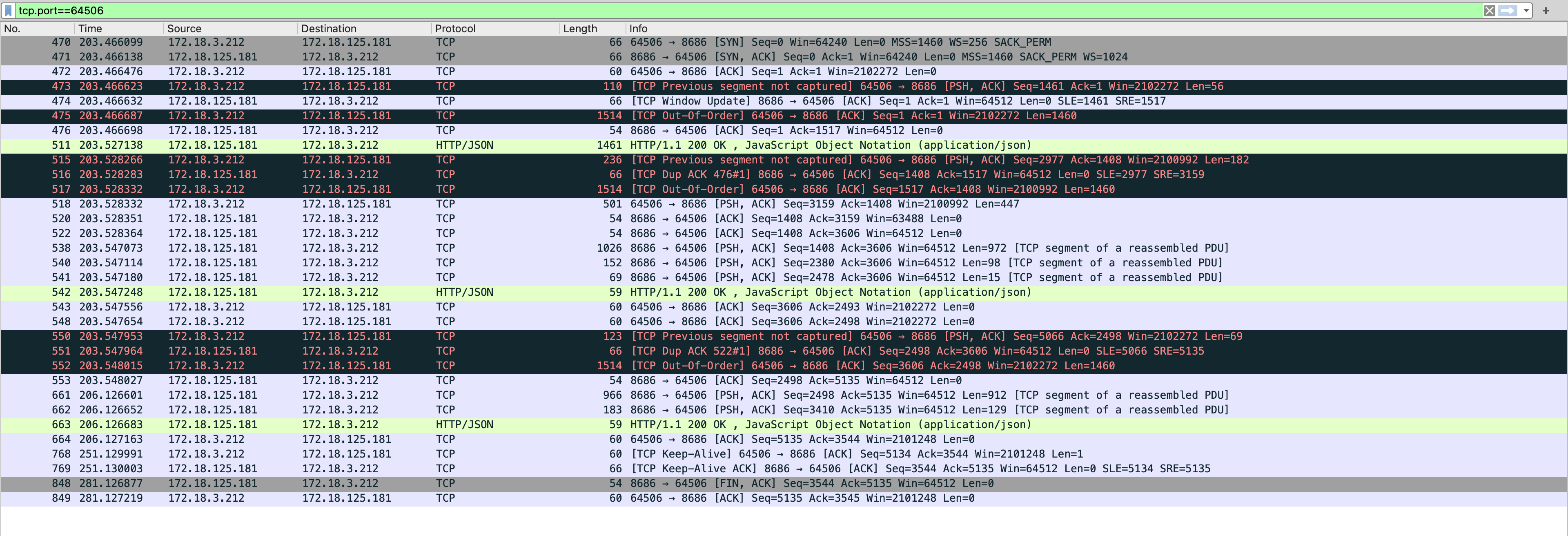The image size is (1568, 536).
Task: Select packet 520 with Ack=3159
Action: click(784, 219)
